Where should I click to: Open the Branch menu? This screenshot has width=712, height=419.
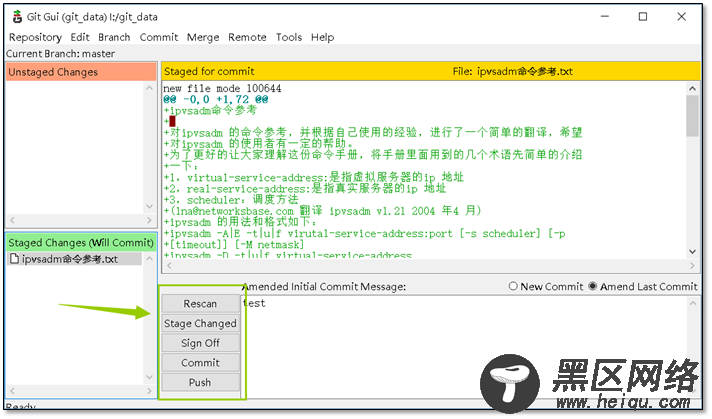click(114, 37)
